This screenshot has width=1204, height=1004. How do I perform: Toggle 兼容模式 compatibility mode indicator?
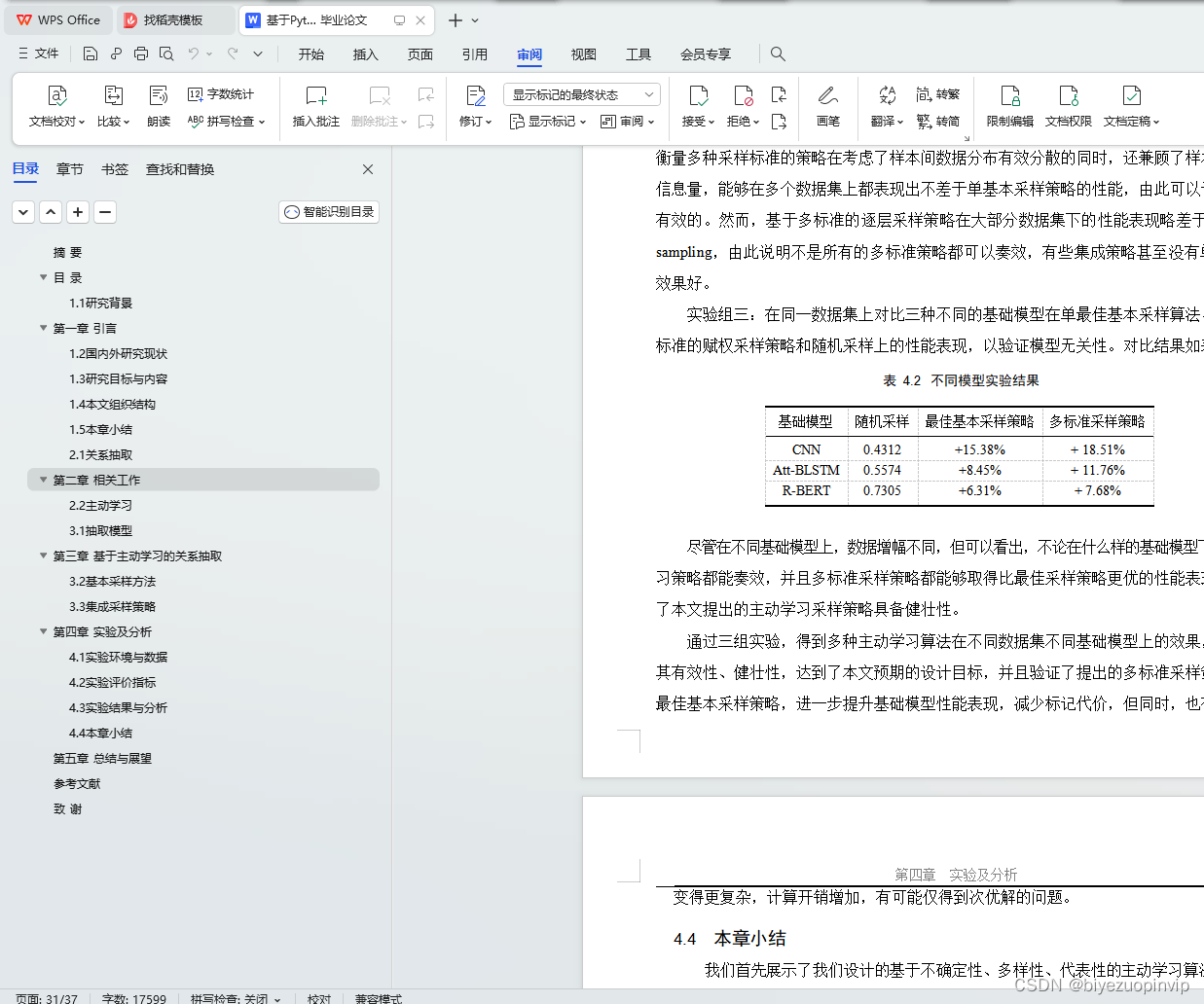click(379, 998)
